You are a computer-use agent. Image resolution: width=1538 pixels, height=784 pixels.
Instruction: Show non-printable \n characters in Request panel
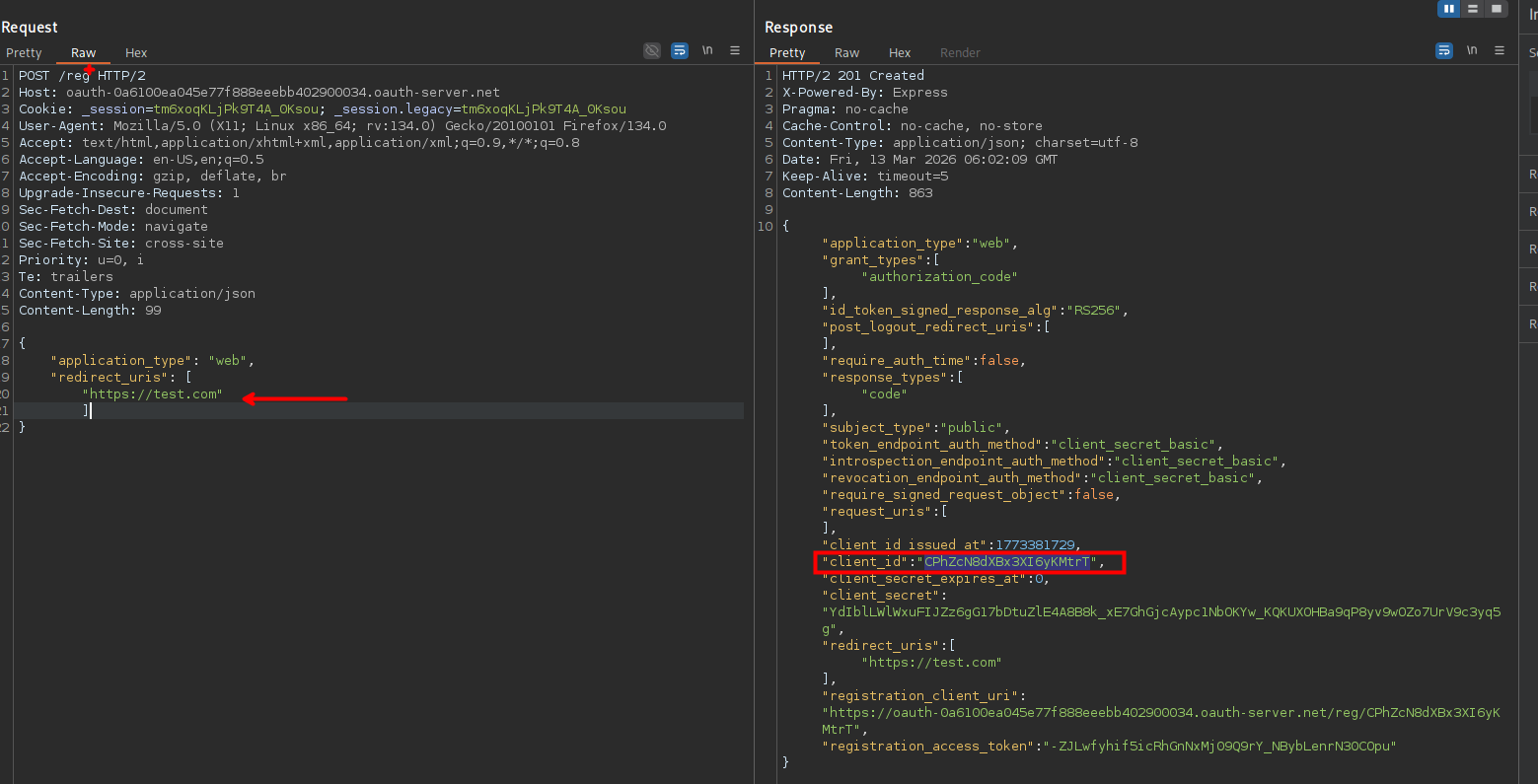(707, 50)
